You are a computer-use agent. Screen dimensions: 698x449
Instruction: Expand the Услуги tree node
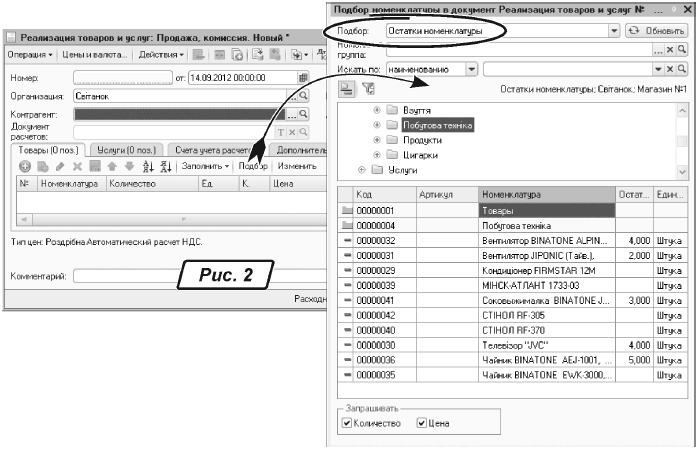pos(362,170)
